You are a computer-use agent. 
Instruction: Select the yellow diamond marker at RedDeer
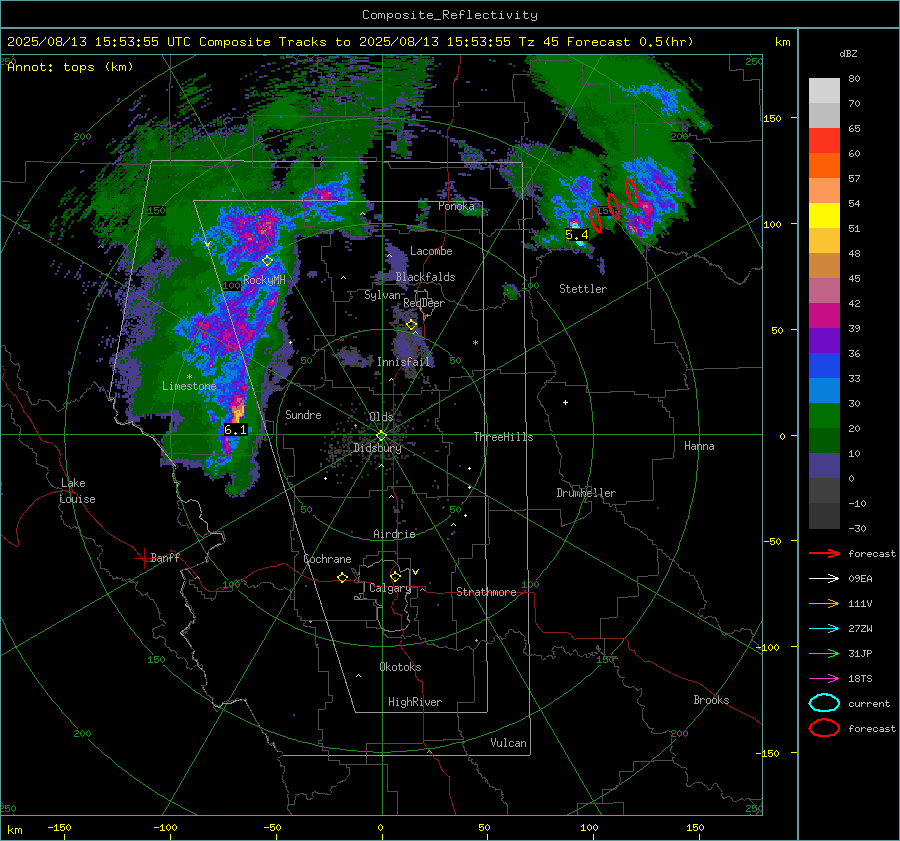pos(411,325)
